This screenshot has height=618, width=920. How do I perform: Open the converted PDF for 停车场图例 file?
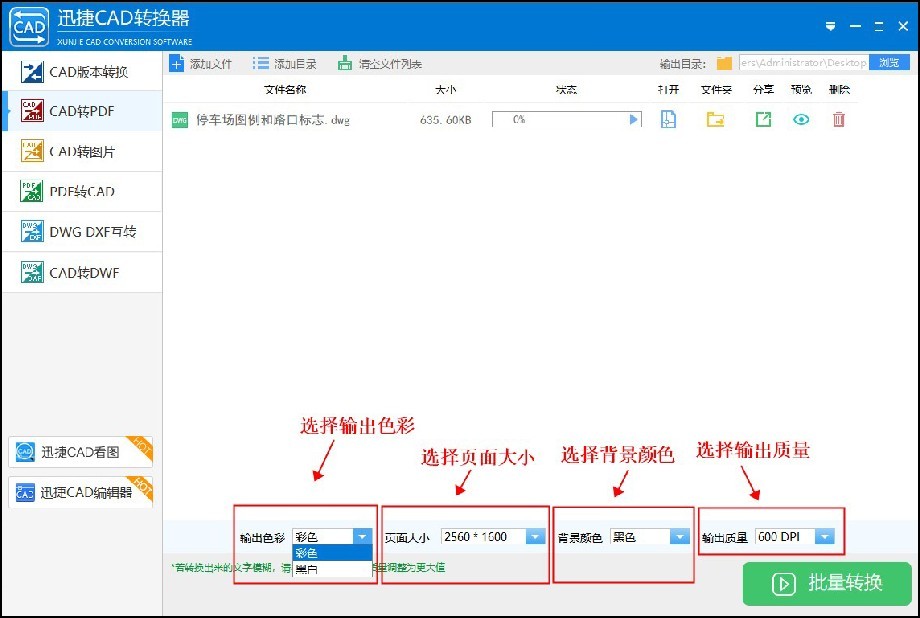coord(668,118)
